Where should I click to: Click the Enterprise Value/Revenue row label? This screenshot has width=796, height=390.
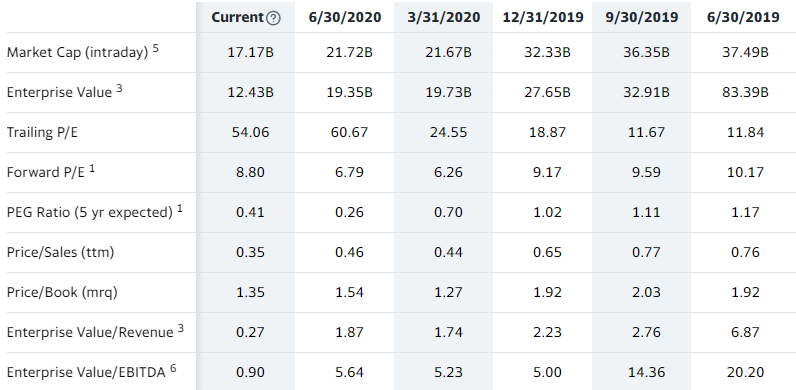coord(90,332)
